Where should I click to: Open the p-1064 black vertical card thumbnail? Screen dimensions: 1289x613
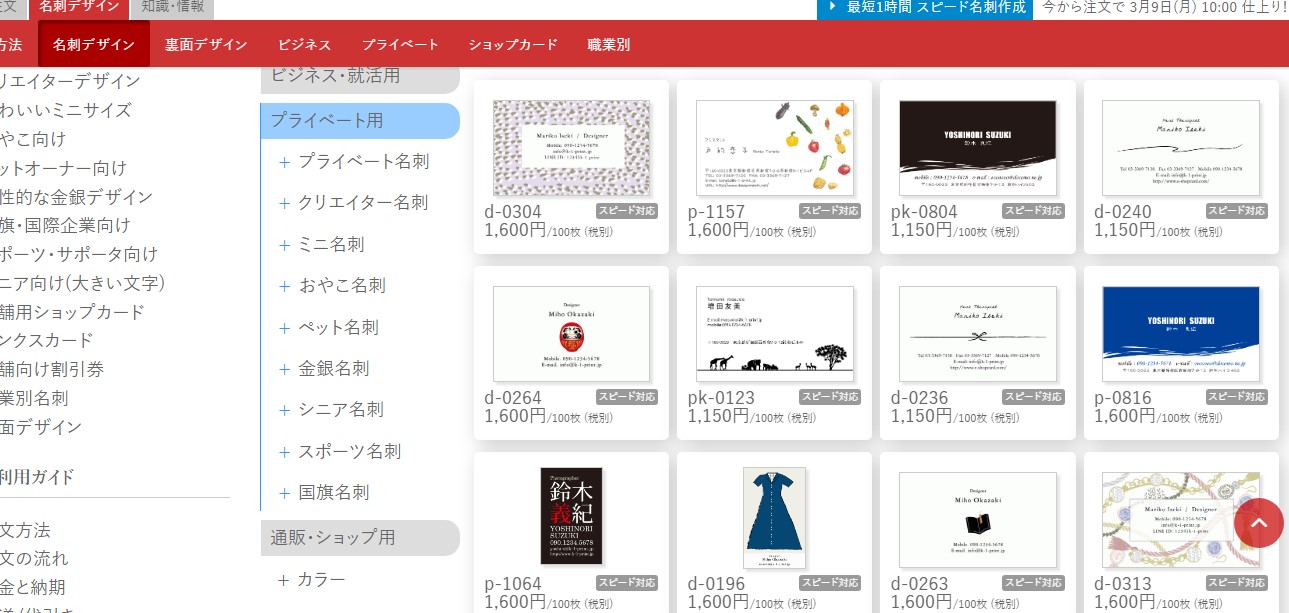coord(571,518)
